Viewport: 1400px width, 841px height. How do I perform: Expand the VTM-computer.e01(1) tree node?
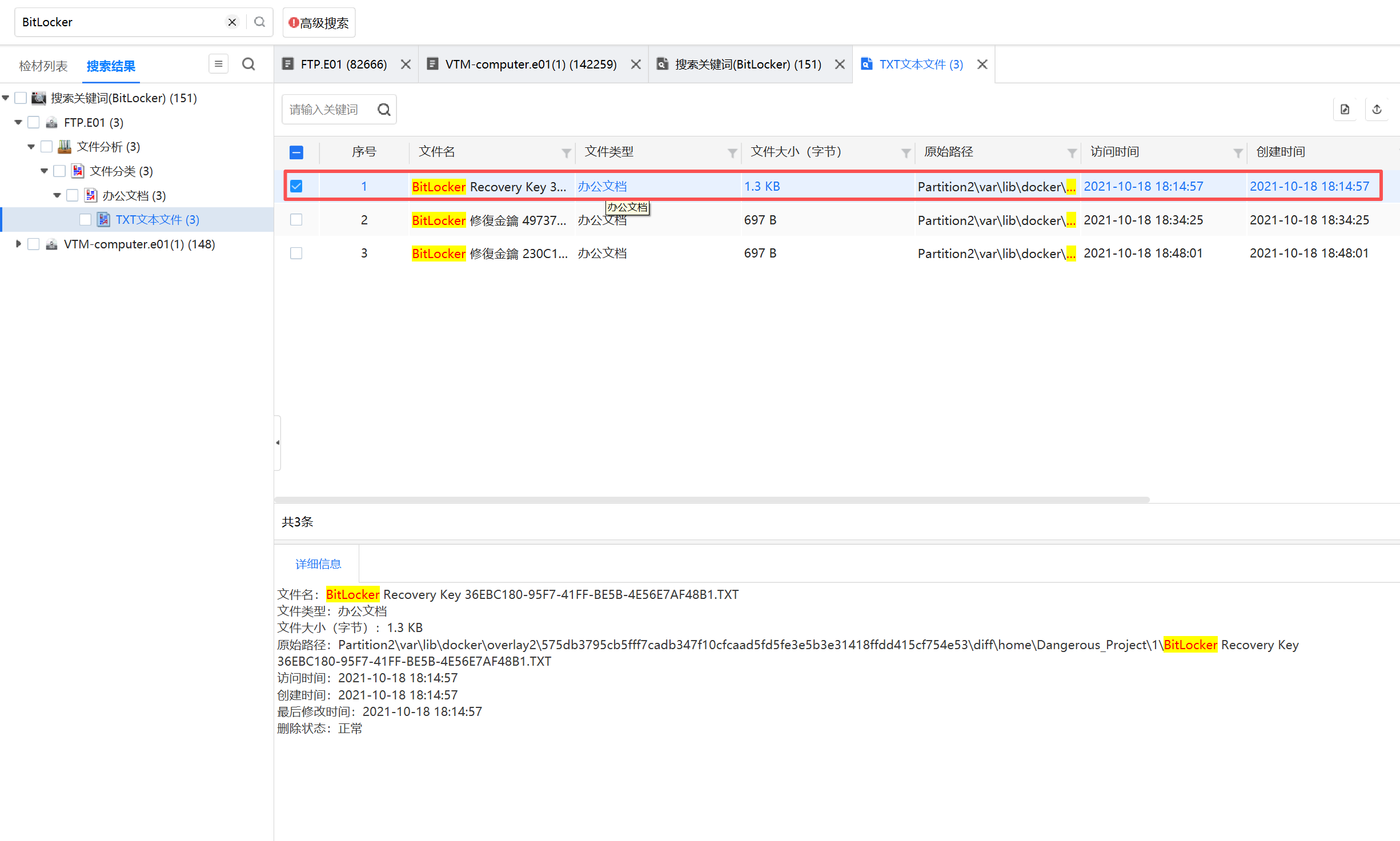[x=18, y=244]
